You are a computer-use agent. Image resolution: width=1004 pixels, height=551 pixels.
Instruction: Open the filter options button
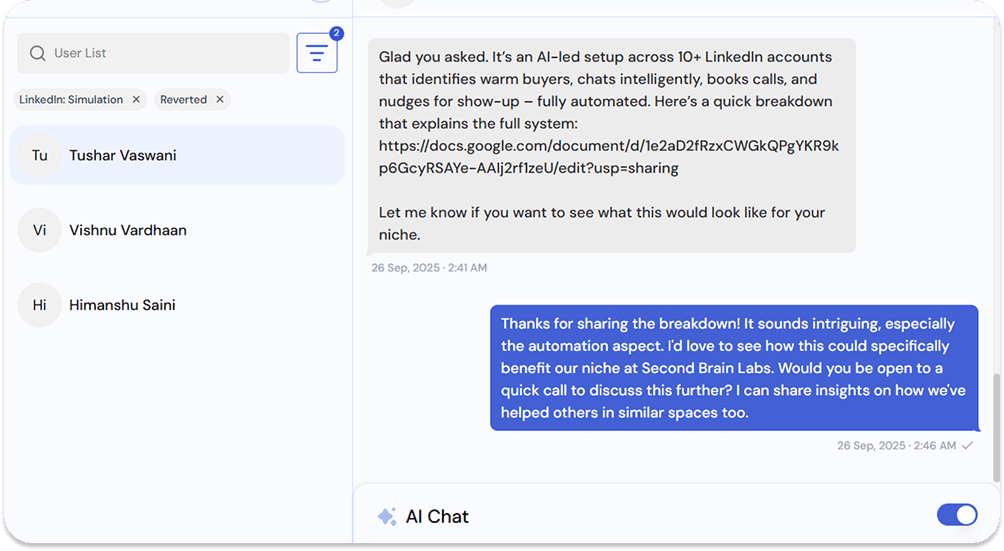pos(317,54)
